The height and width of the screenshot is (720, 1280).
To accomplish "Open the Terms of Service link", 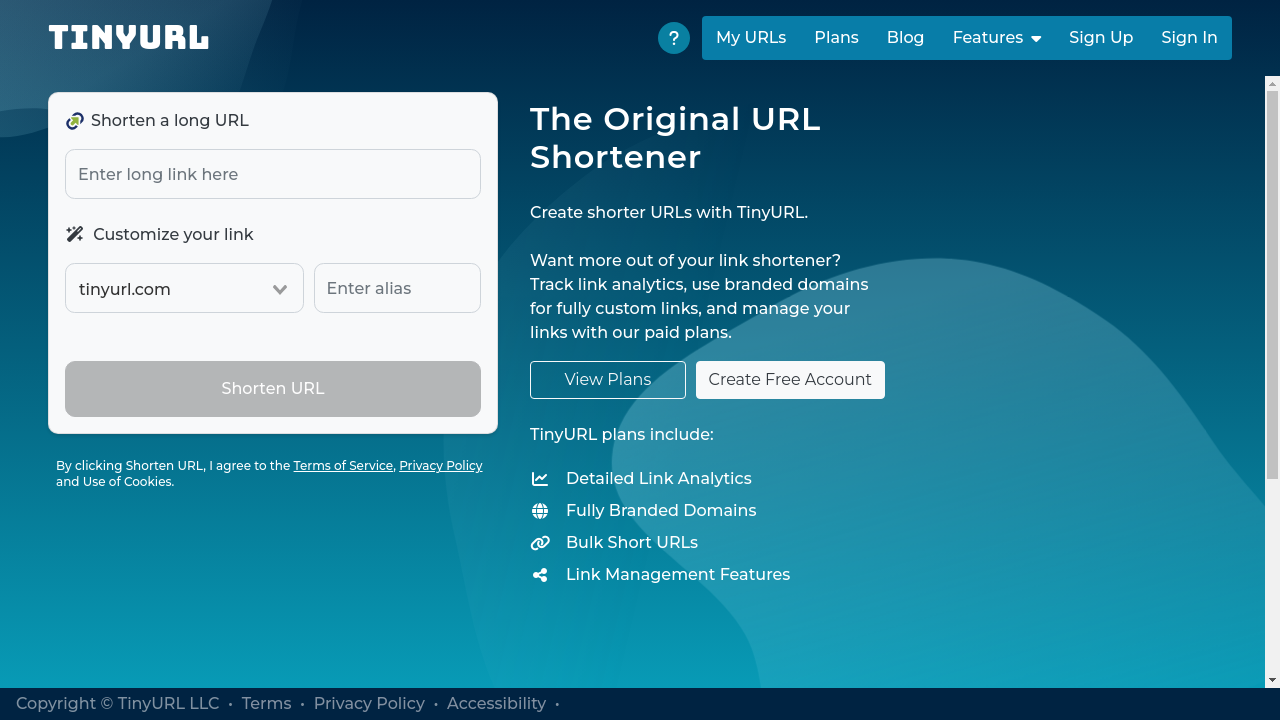I will click(343, 465).
